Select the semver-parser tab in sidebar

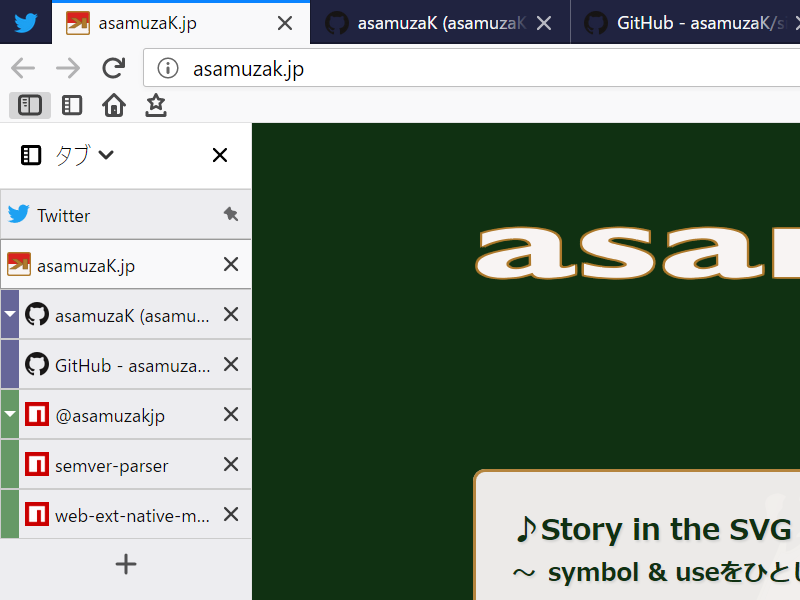(x=111, y=465)
